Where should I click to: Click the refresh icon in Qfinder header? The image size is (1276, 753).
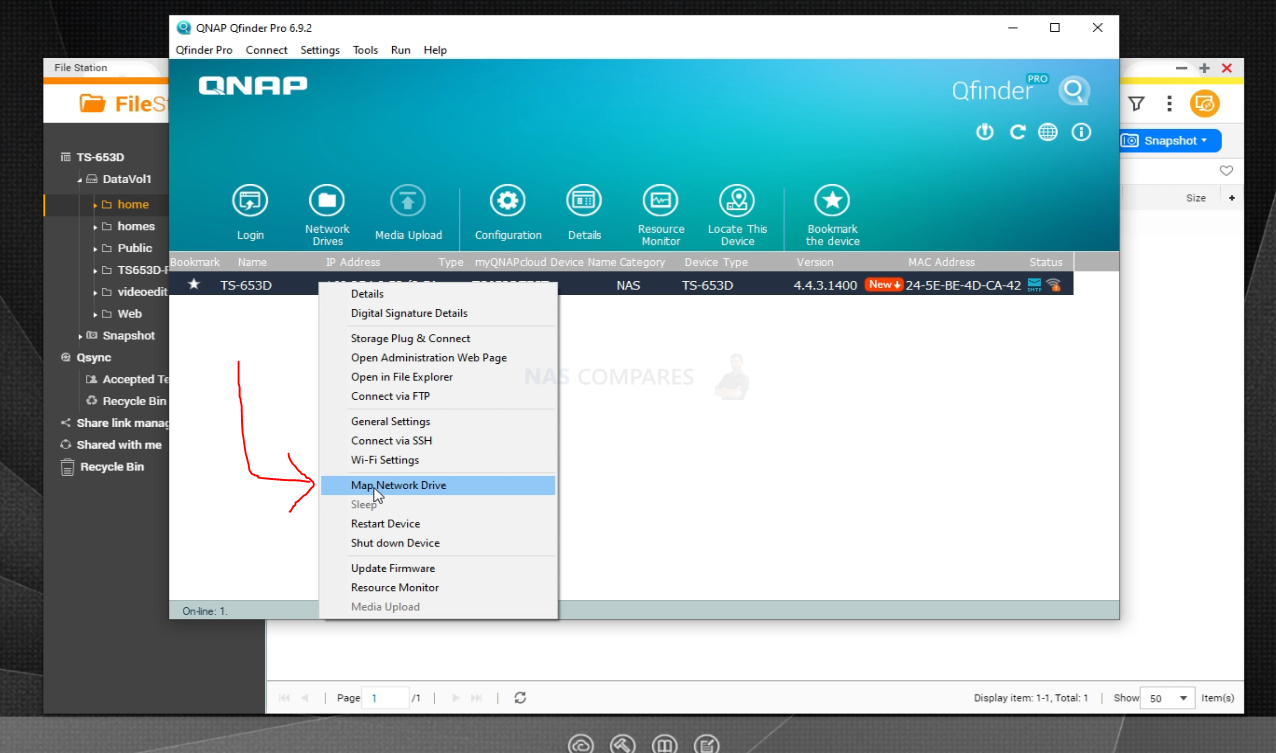point(1017,132)
